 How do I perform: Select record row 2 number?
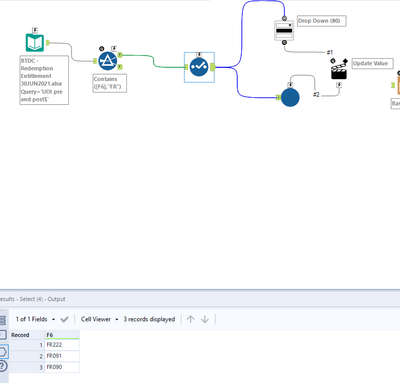[x=27, y=356]
